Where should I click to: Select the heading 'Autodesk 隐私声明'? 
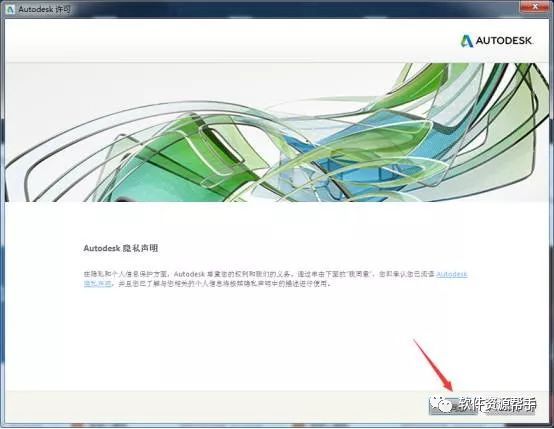(121, 248)
